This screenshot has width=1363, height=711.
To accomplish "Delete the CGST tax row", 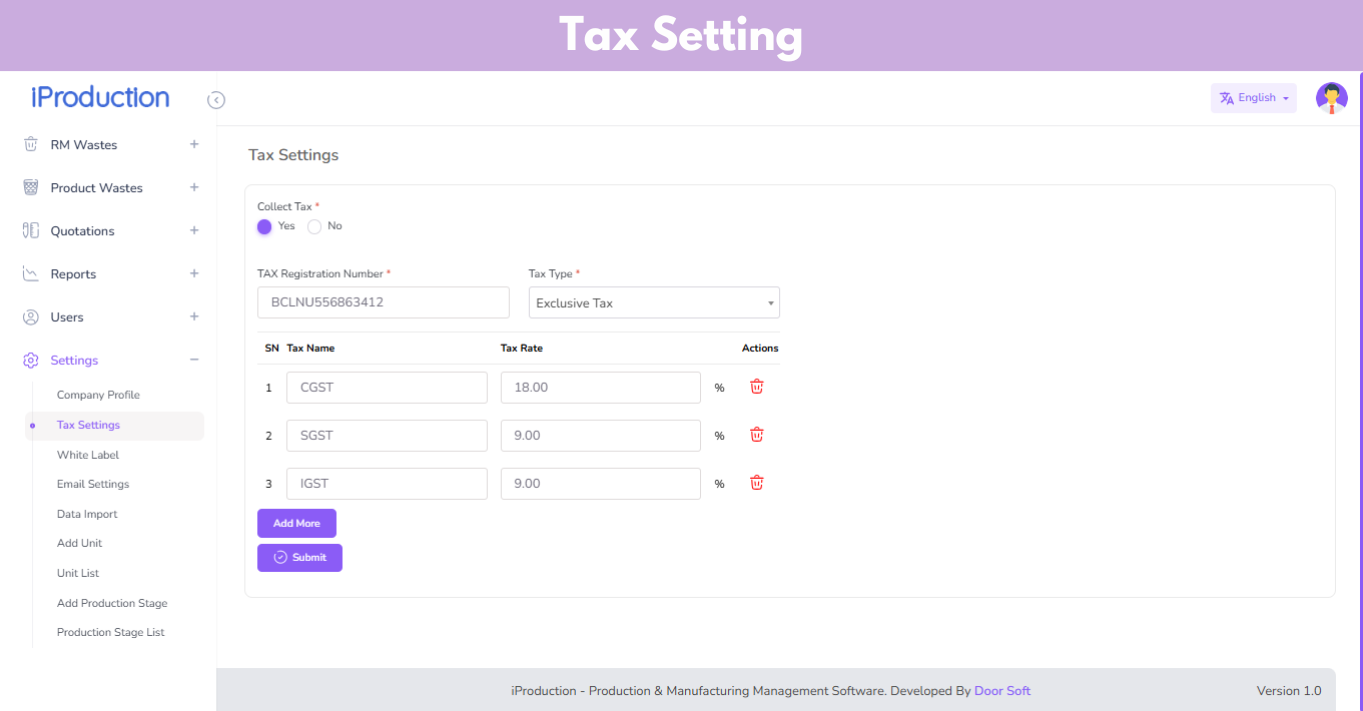I will [757, 387].
